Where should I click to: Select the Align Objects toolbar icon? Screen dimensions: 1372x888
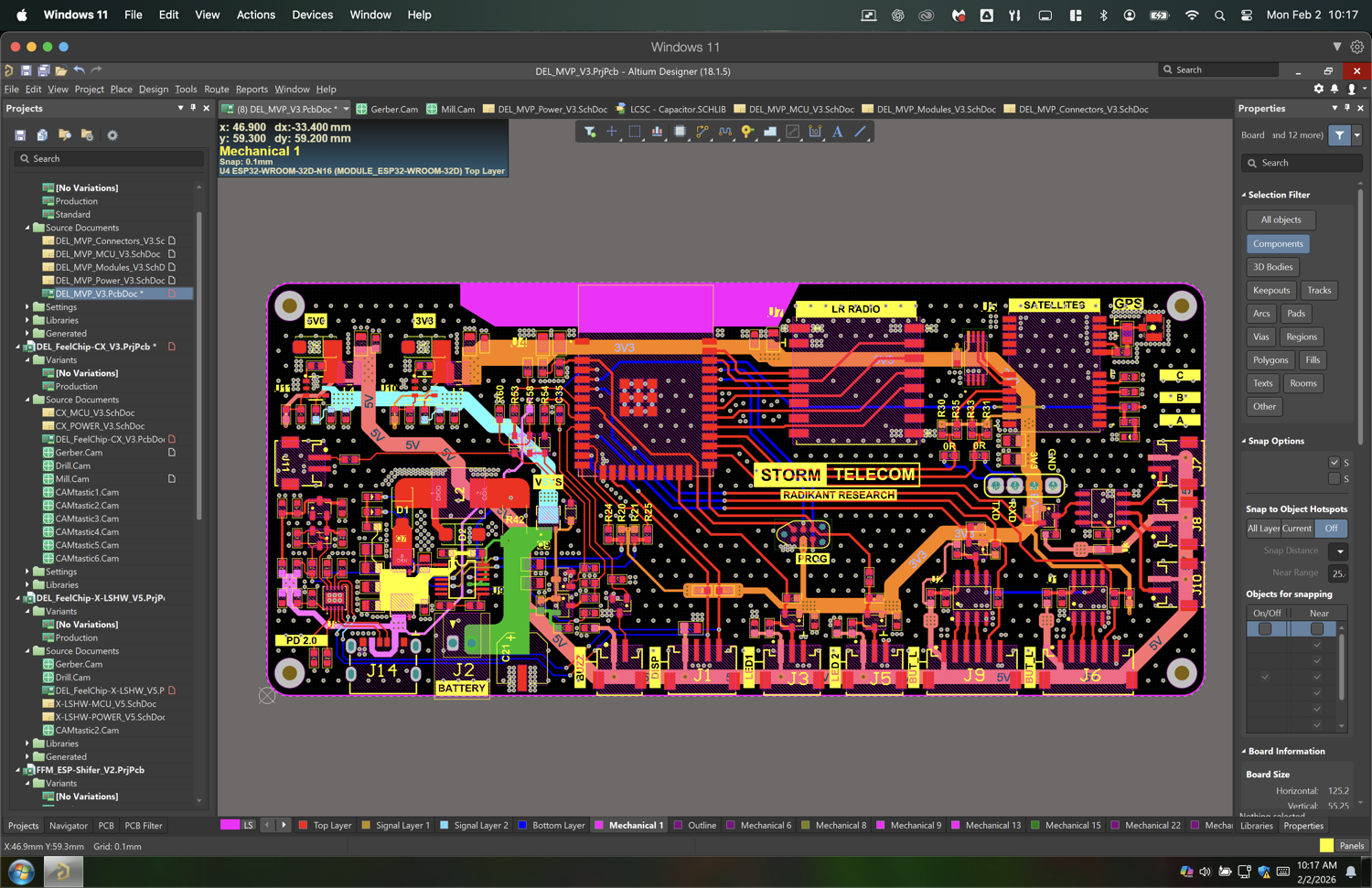pos(657,133)
